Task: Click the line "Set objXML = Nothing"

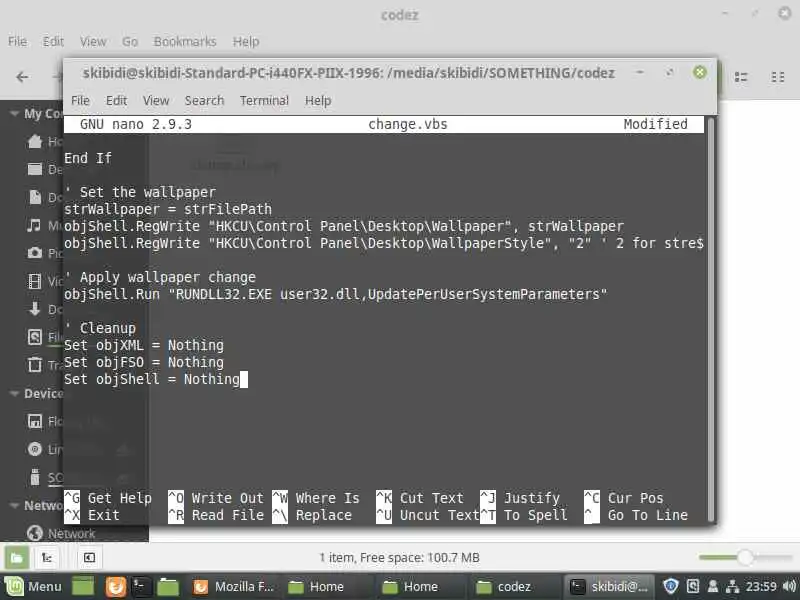Action: click(144, 345)
